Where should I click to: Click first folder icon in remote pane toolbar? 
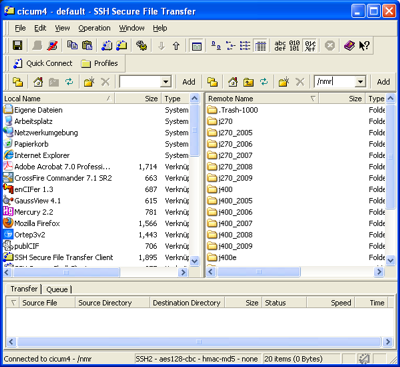[212, 82]
